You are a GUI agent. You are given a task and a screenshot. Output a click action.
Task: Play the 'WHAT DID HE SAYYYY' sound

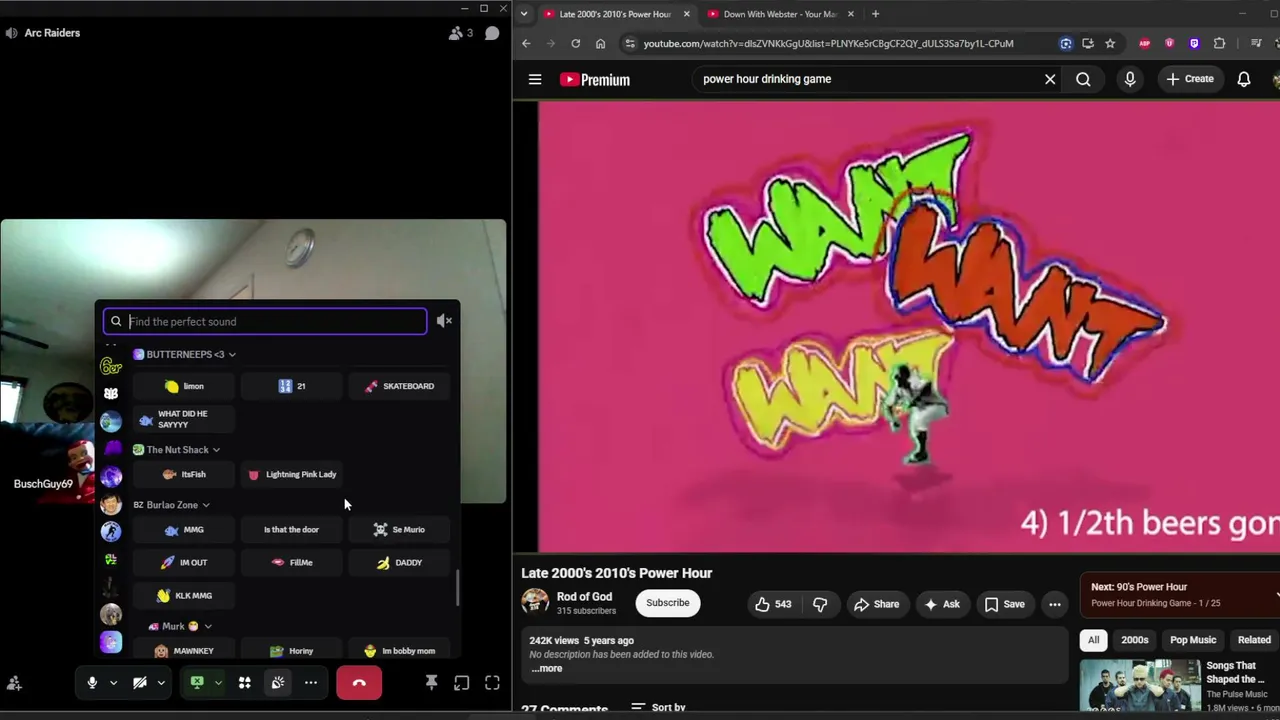185,419
